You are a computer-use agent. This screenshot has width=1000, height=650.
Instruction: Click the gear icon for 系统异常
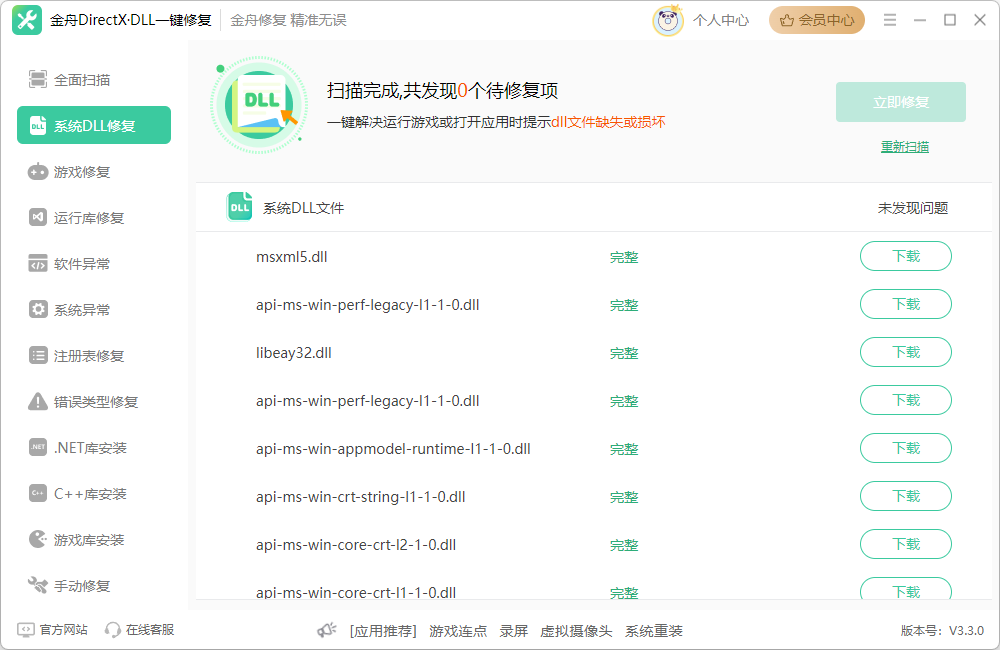(x=38, y=309)
